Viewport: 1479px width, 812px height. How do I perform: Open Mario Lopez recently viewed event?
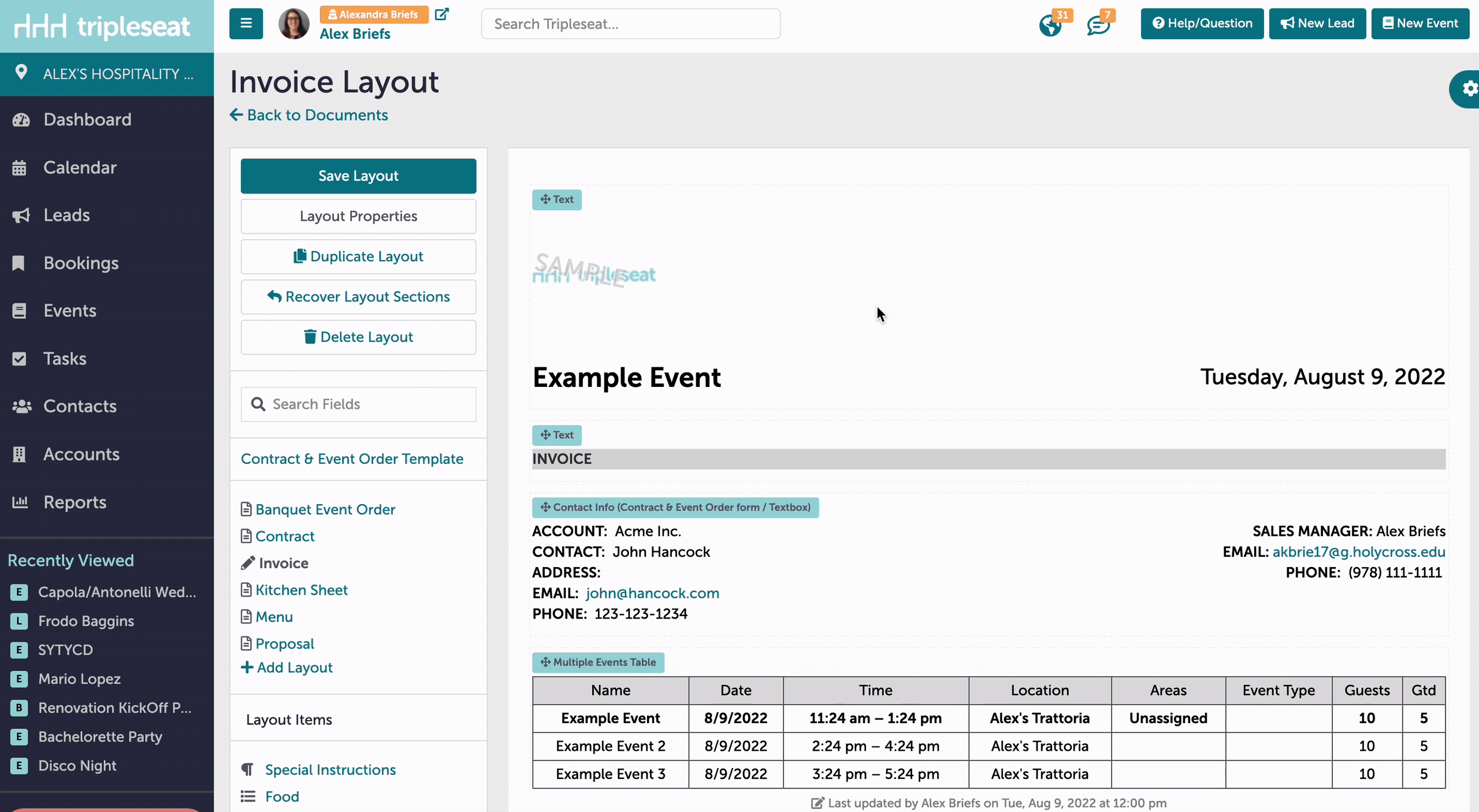[79, 679]
